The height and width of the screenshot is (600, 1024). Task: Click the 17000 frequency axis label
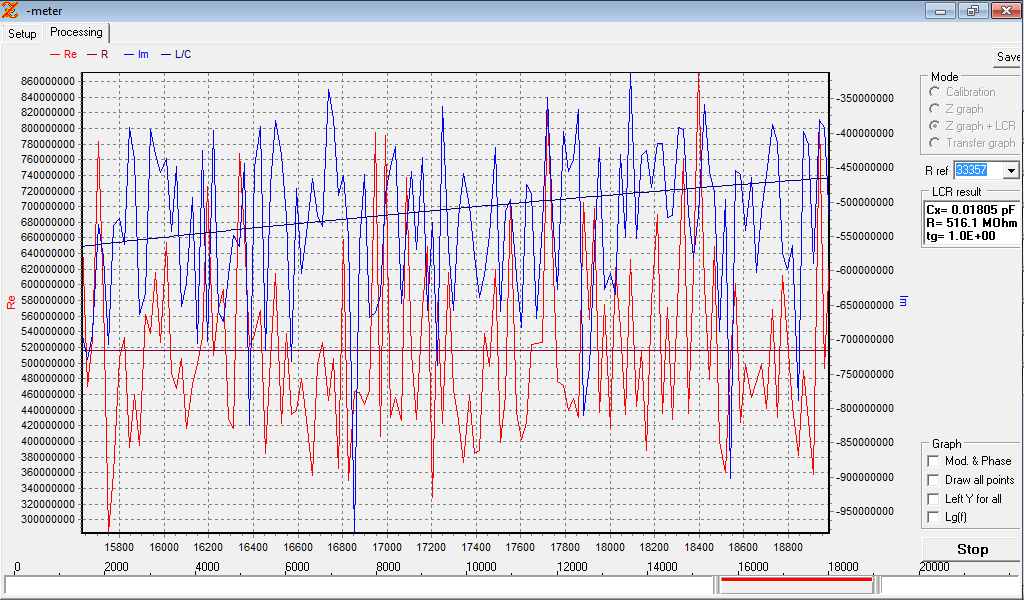[x=387, y=546]
